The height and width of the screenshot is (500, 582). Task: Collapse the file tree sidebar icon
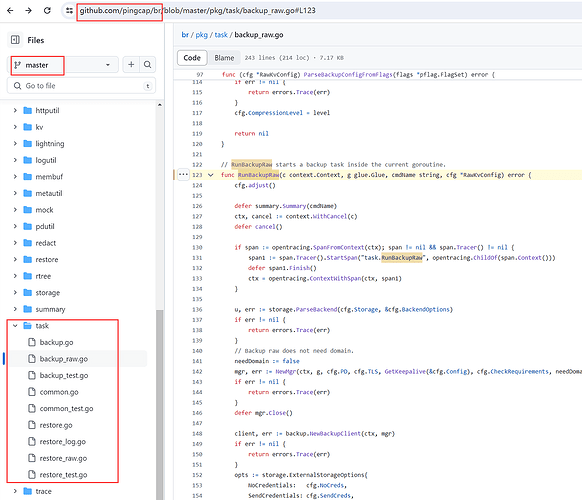(15, 40)
